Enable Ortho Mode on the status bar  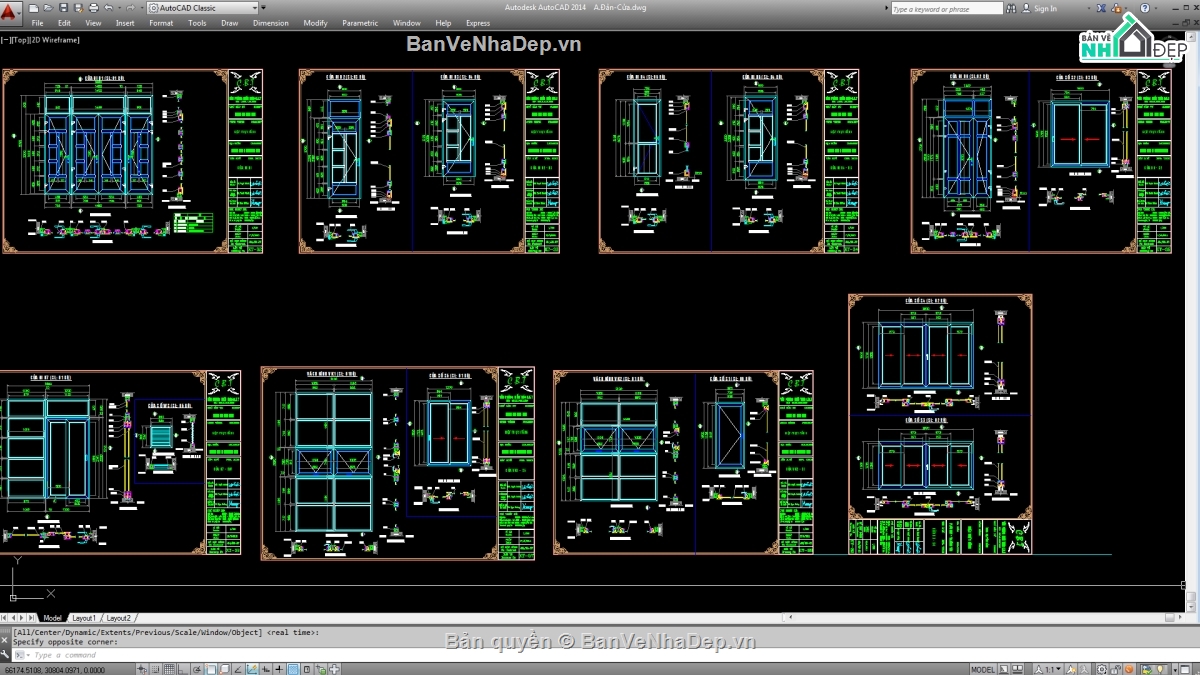coord(180,668)
